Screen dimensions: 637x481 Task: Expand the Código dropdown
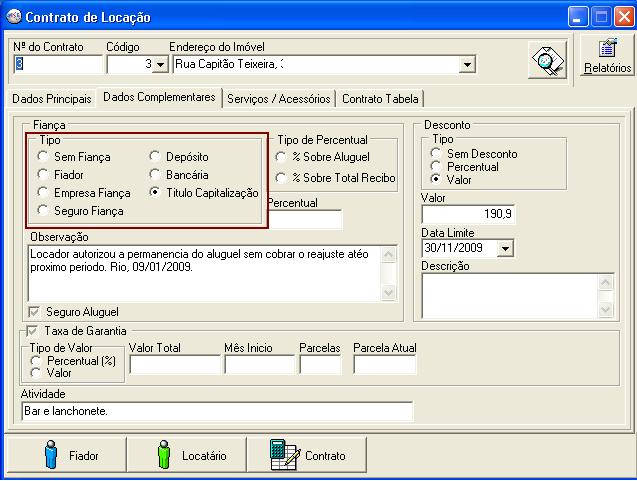(160, 65)
